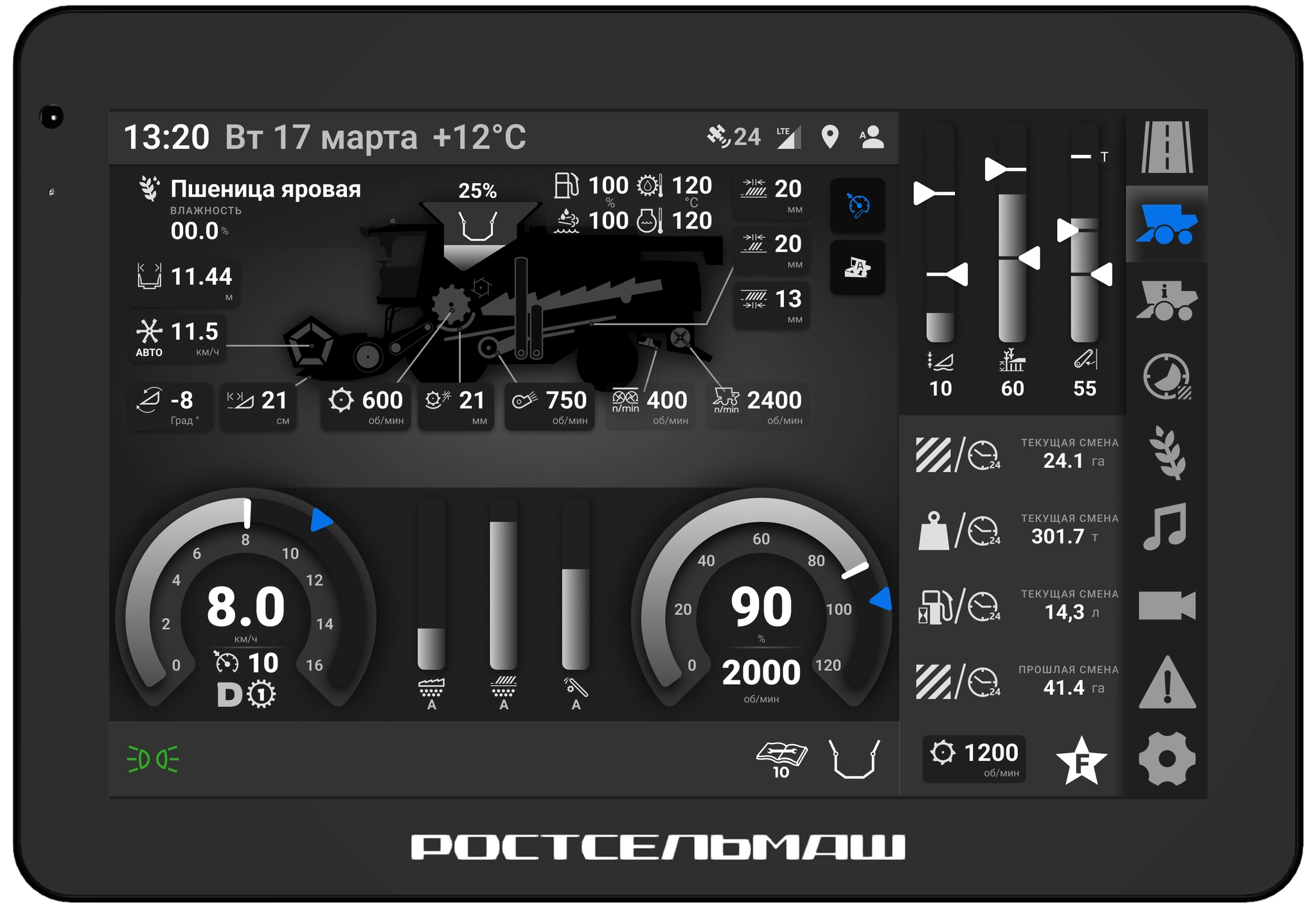Click spreader 400 об/мин tile
This screenshot has height=908, width=1316.
[x=650, y=406]
